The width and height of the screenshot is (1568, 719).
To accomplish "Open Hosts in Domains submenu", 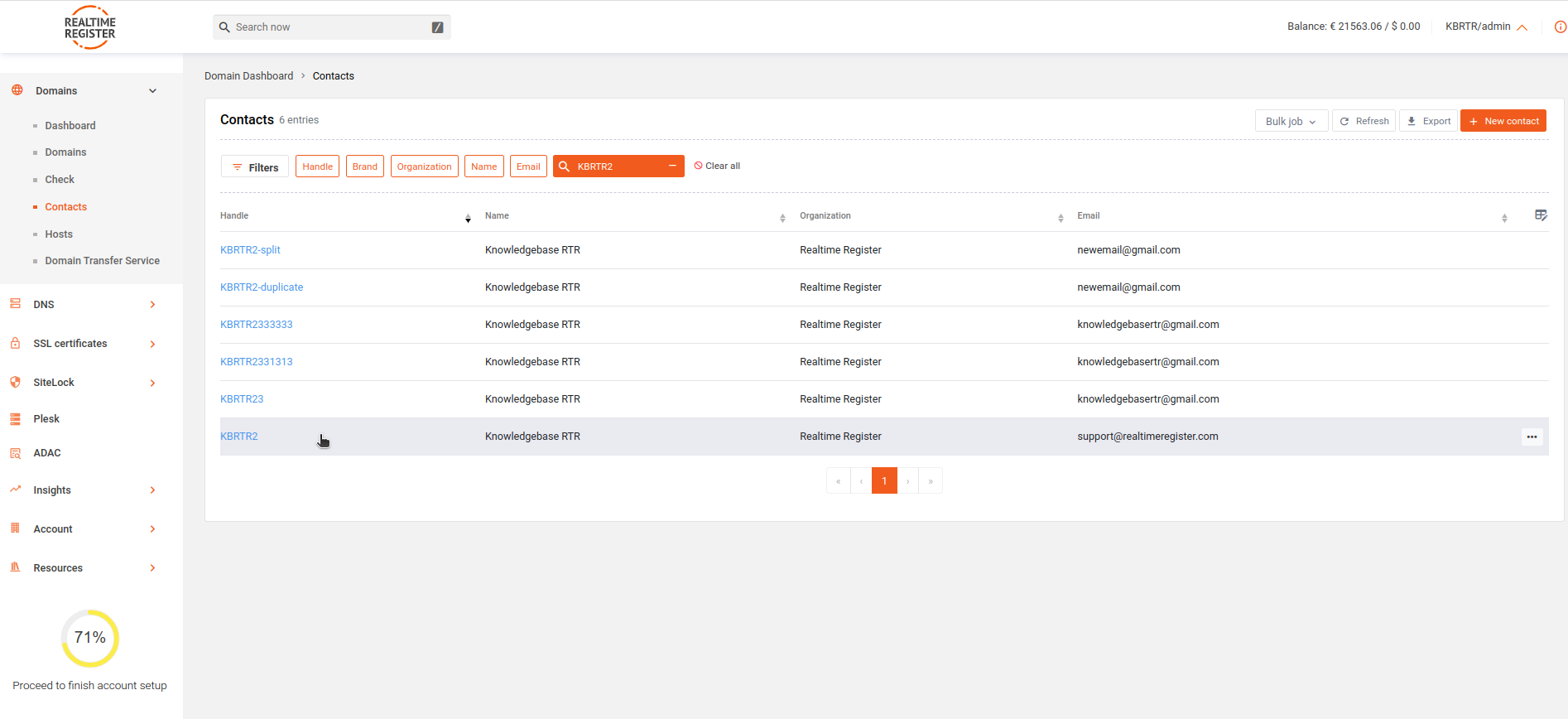I will pos(59,234).
